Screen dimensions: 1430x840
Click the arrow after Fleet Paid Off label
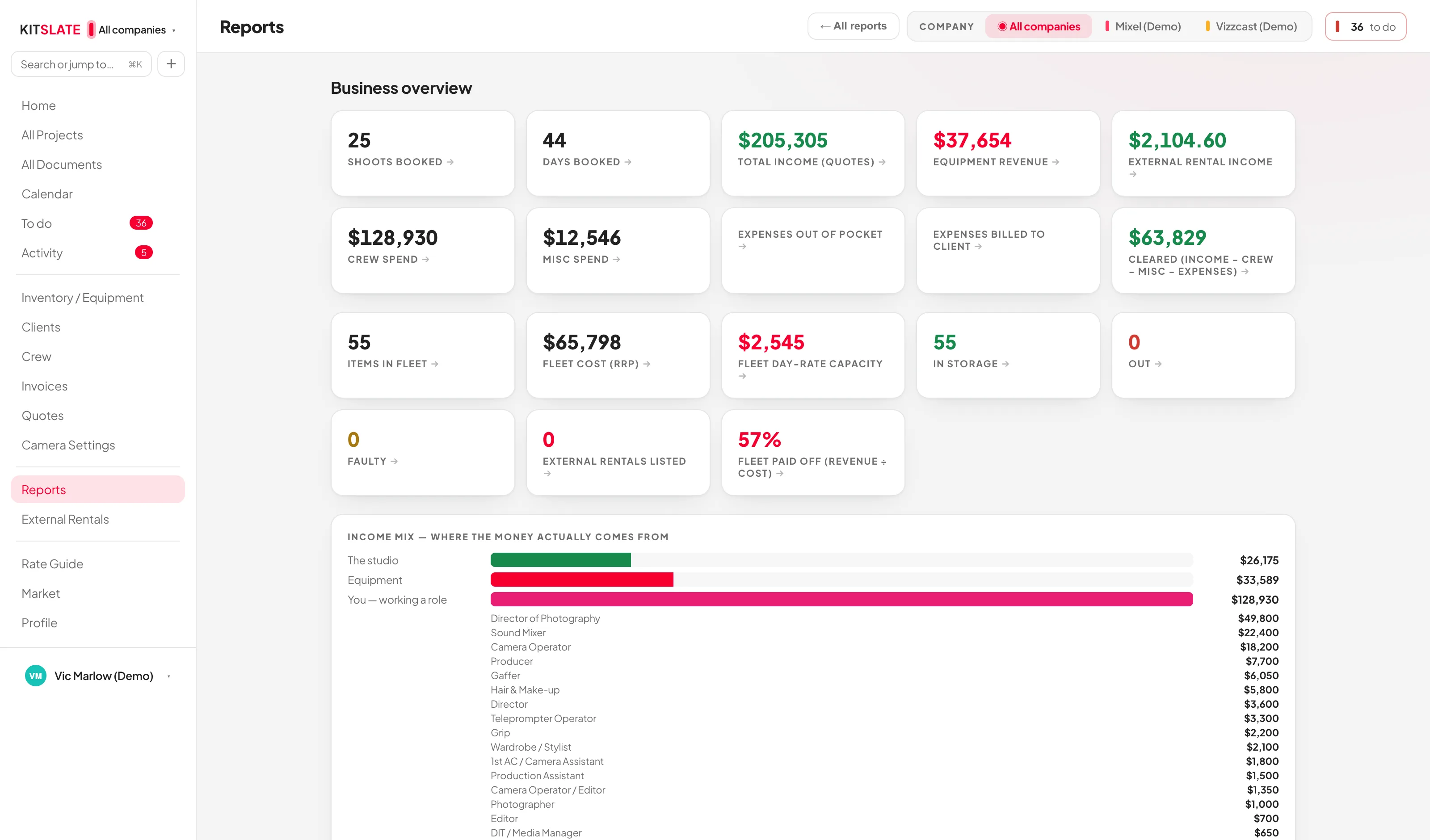(x=780, y=473)
